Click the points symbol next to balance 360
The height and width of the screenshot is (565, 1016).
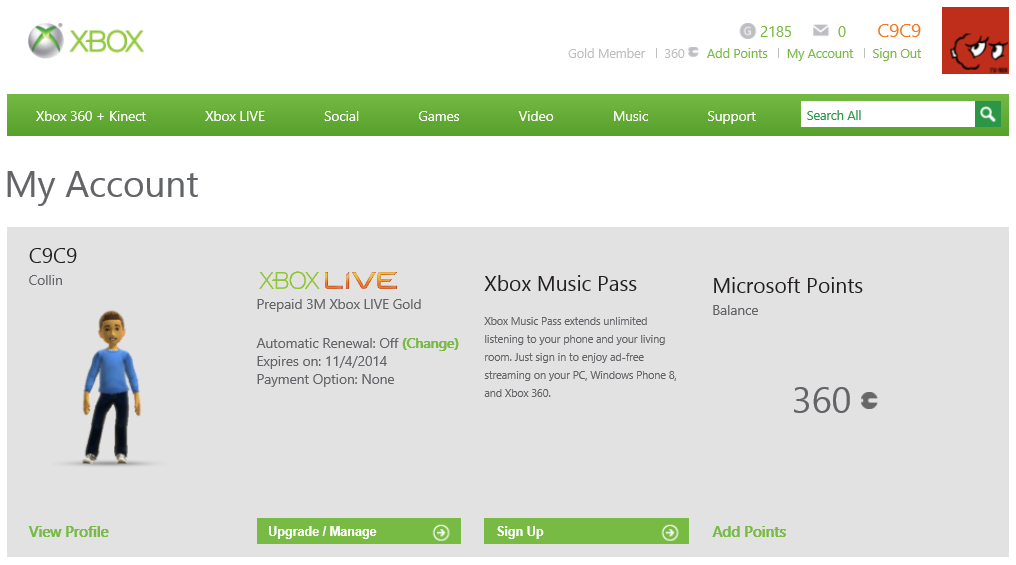(869, 400)
